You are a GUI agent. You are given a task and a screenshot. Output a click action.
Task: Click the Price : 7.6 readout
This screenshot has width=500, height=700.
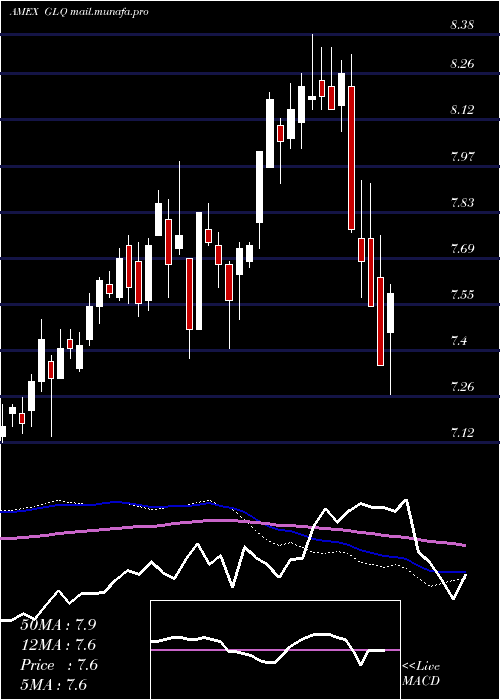[x=58, y=665]
